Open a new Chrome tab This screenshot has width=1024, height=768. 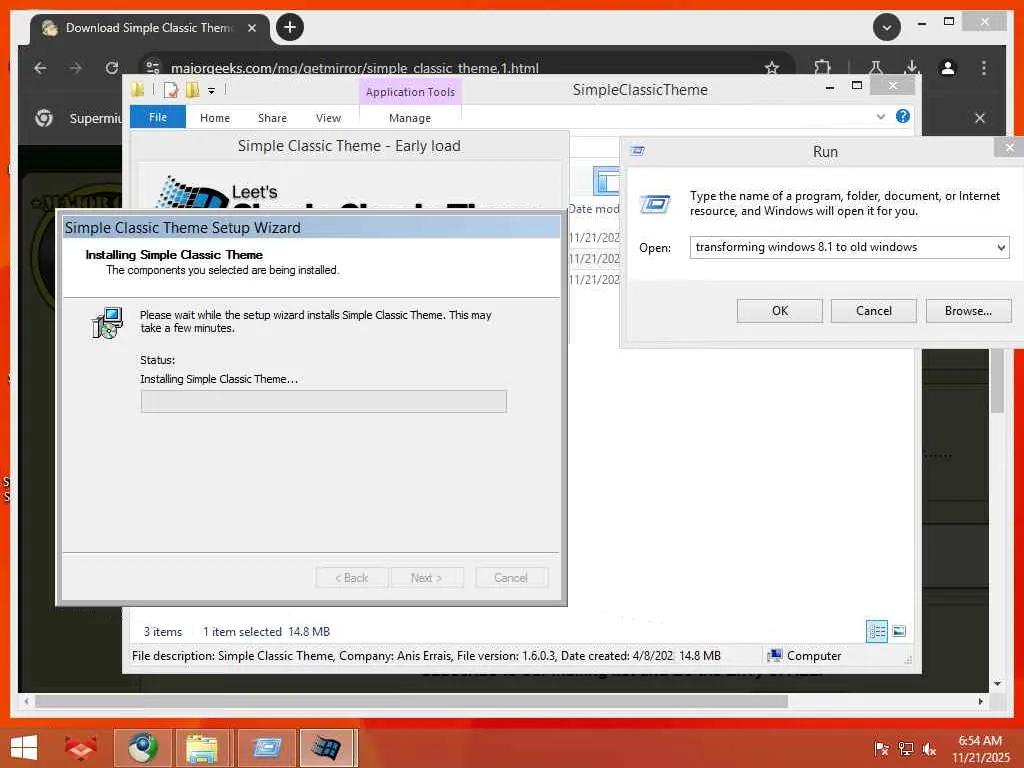point(290,27)
